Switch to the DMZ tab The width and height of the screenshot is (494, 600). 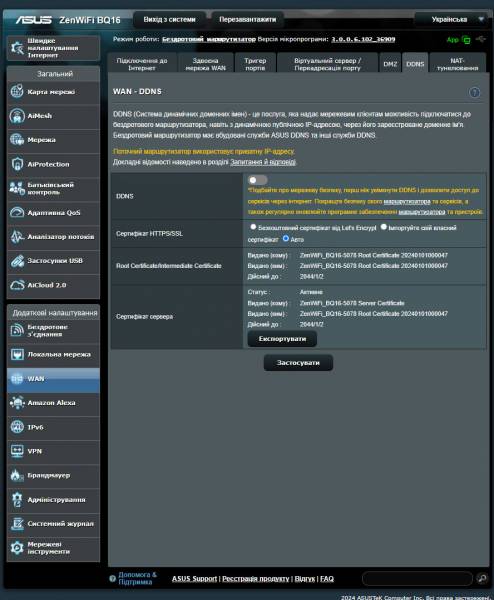[x=390, y=64]
